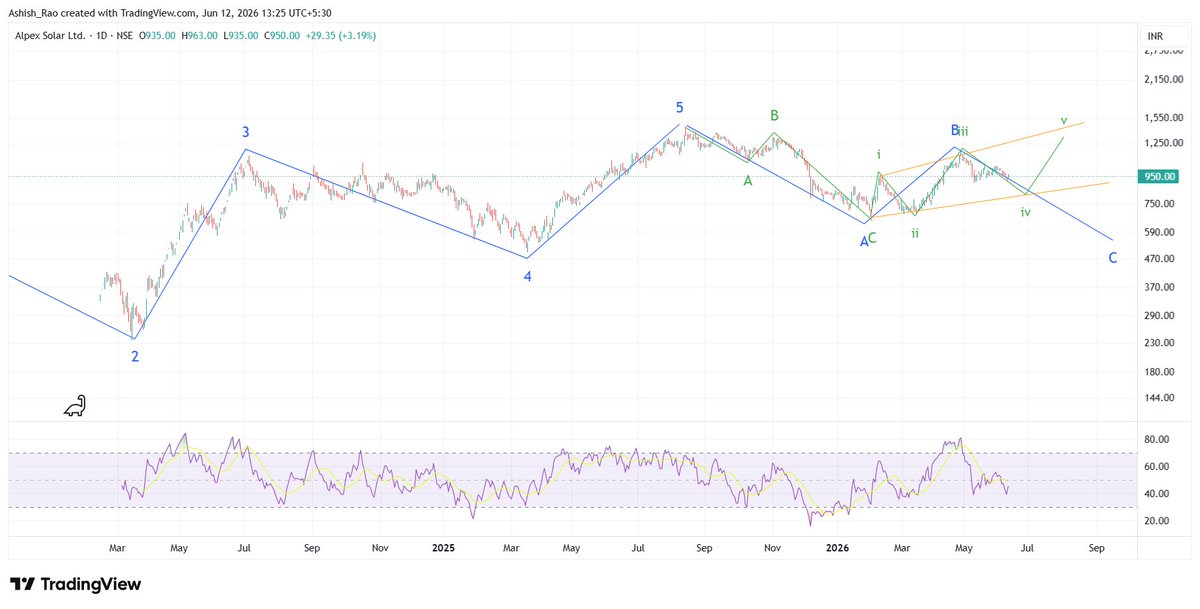Viewport: 1200px width, 609px height.
Task: Click the RSI 60.00 axis label
Action: click(x=1158, y=466)
